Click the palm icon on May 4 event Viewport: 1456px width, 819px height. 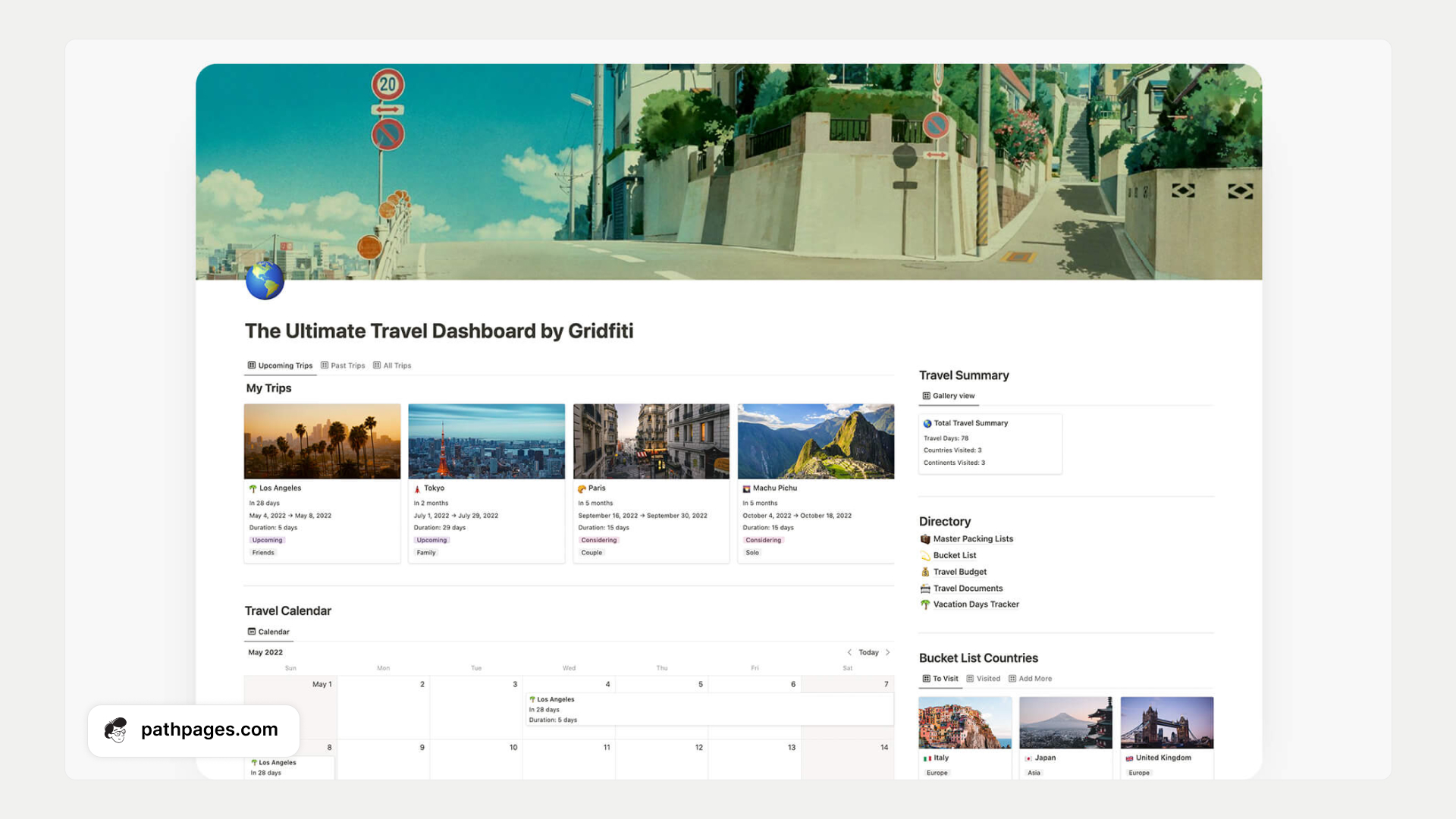pyautogui.click(x=532, y=699)
